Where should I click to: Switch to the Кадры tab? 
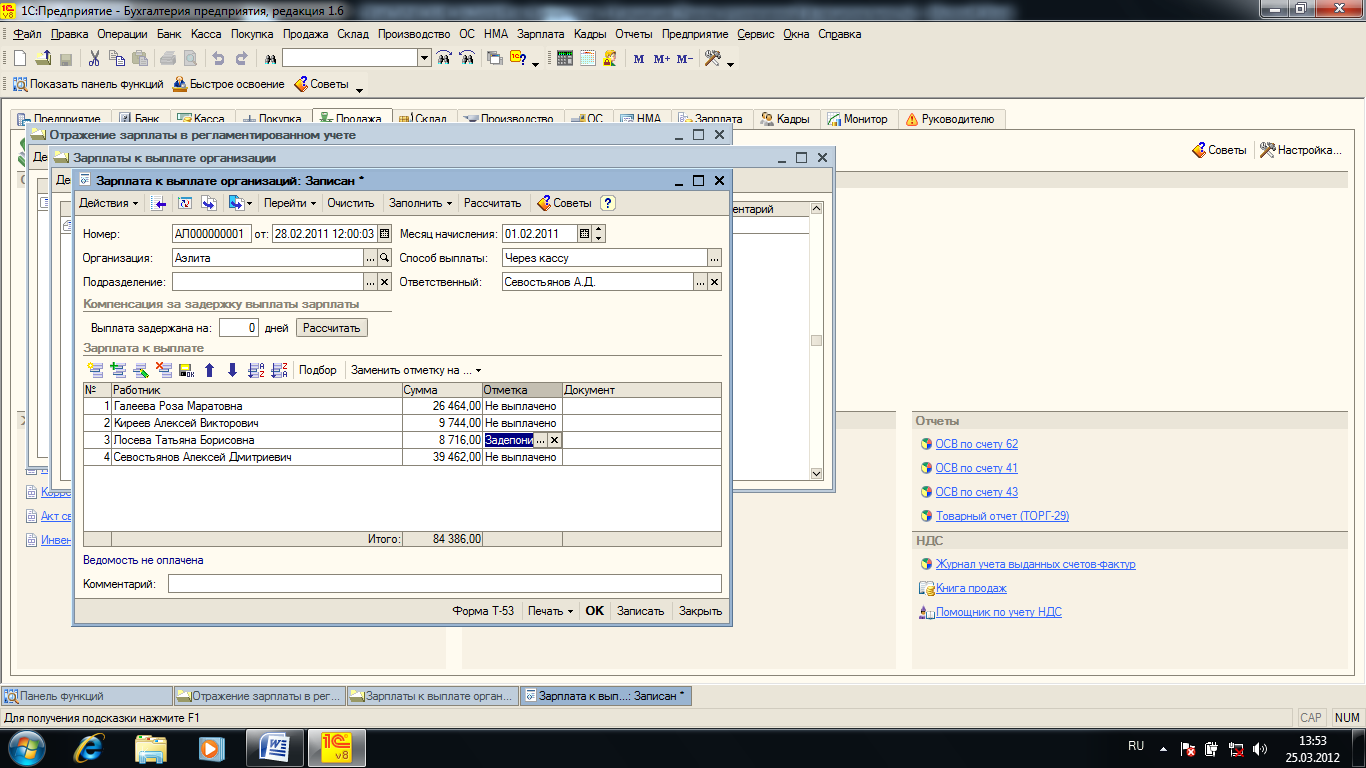click(x=785, y=119)
